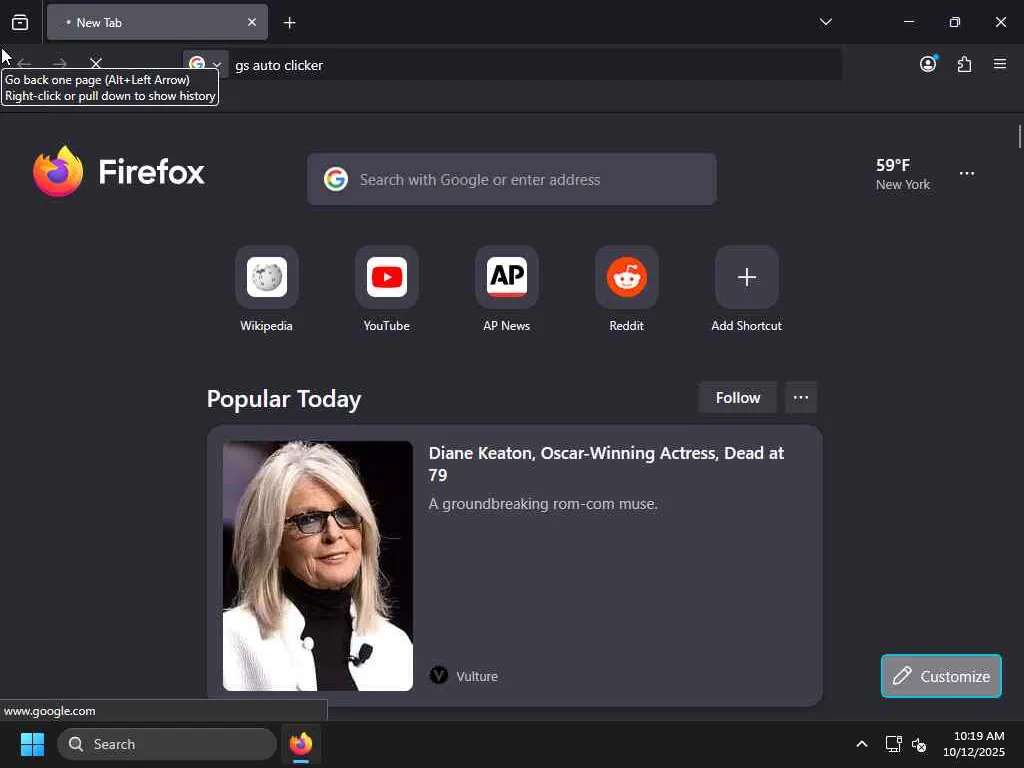Open the Wikipedia shortcut
This screenshot has width=1024, height=768.
pyautogui.click(x=266, y=289)
